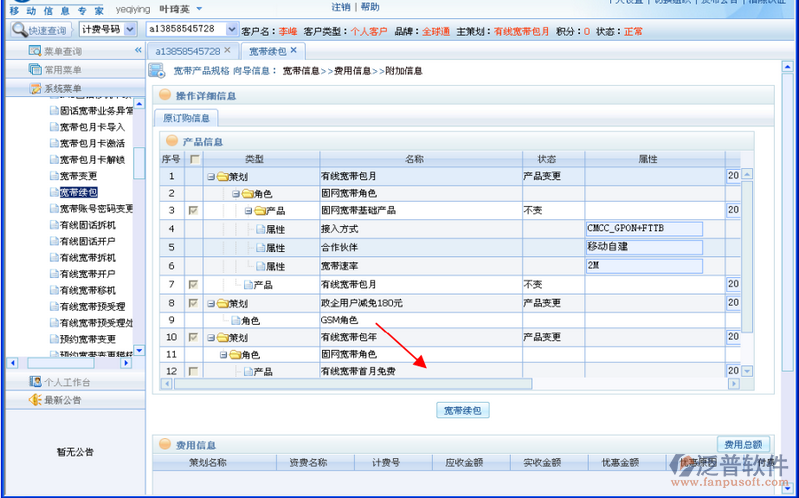The image size is (799, 498).
Task: Select 宽带变更 in the system menu tree
Action: pyautogui.click(x=78, y=176)
